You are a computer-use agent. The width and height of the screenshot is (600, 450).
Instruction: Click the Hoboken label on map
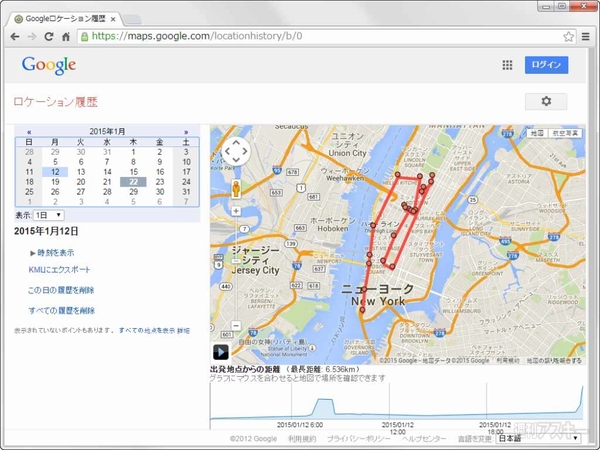point(333,228)
